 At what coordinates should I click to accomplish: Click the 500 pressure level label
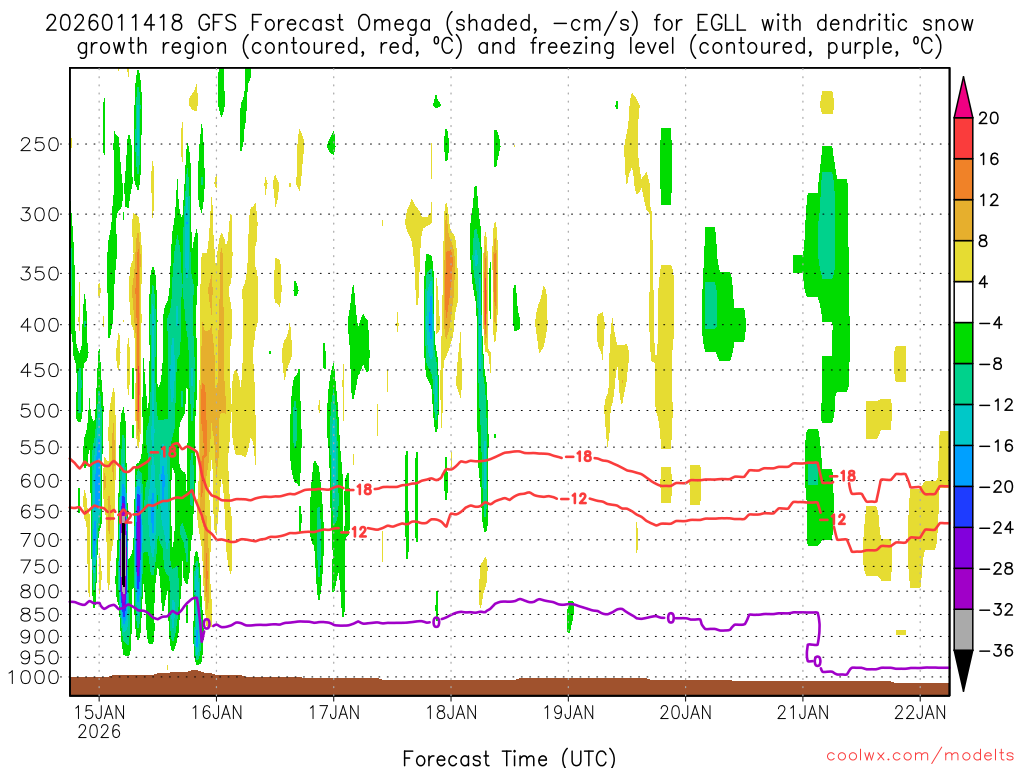40,411
